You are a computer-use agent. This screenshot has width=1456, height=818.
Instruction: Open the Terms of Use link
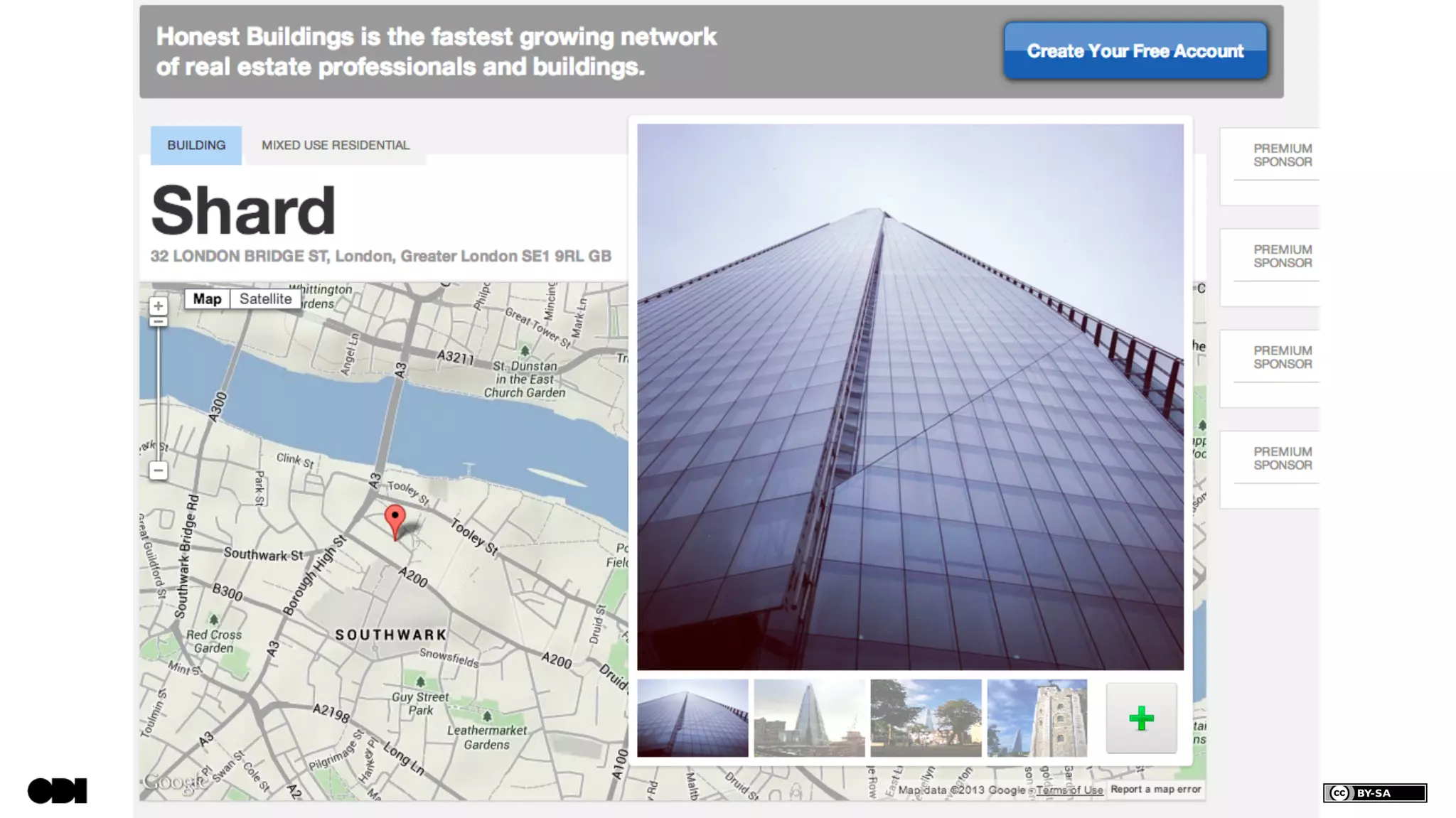click(1069, 790)
